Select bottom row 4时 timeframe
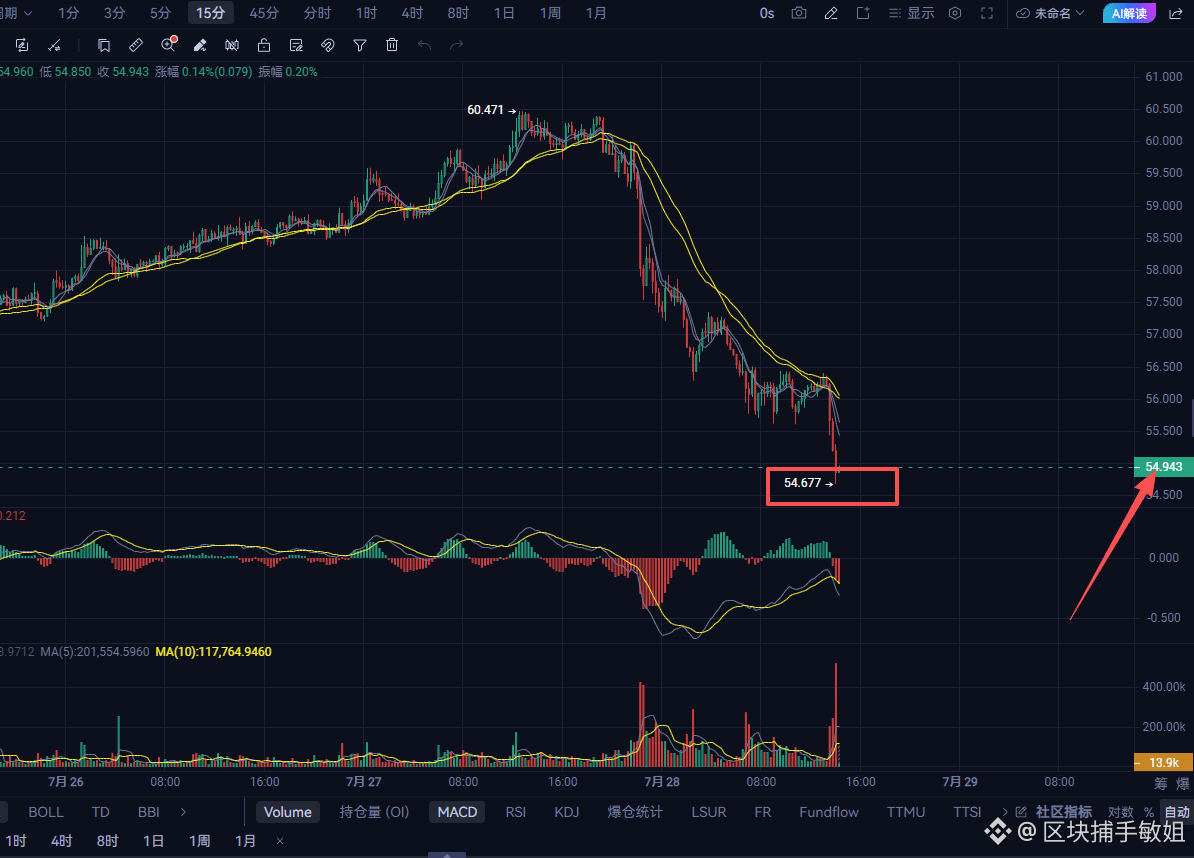 point(61,841)
